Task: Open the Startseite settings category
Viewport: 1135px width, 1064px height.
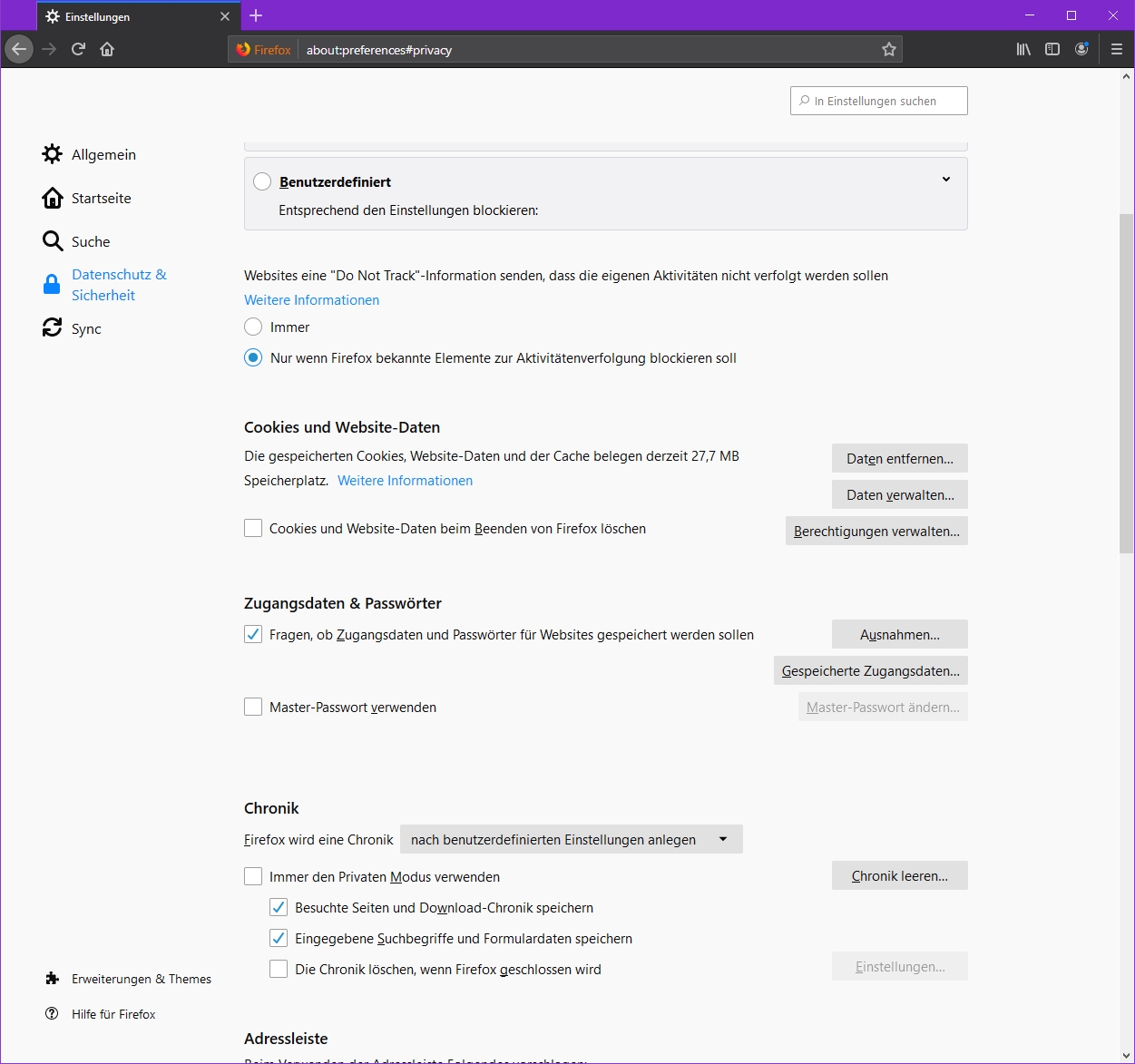Action: (x=86, y=198)
